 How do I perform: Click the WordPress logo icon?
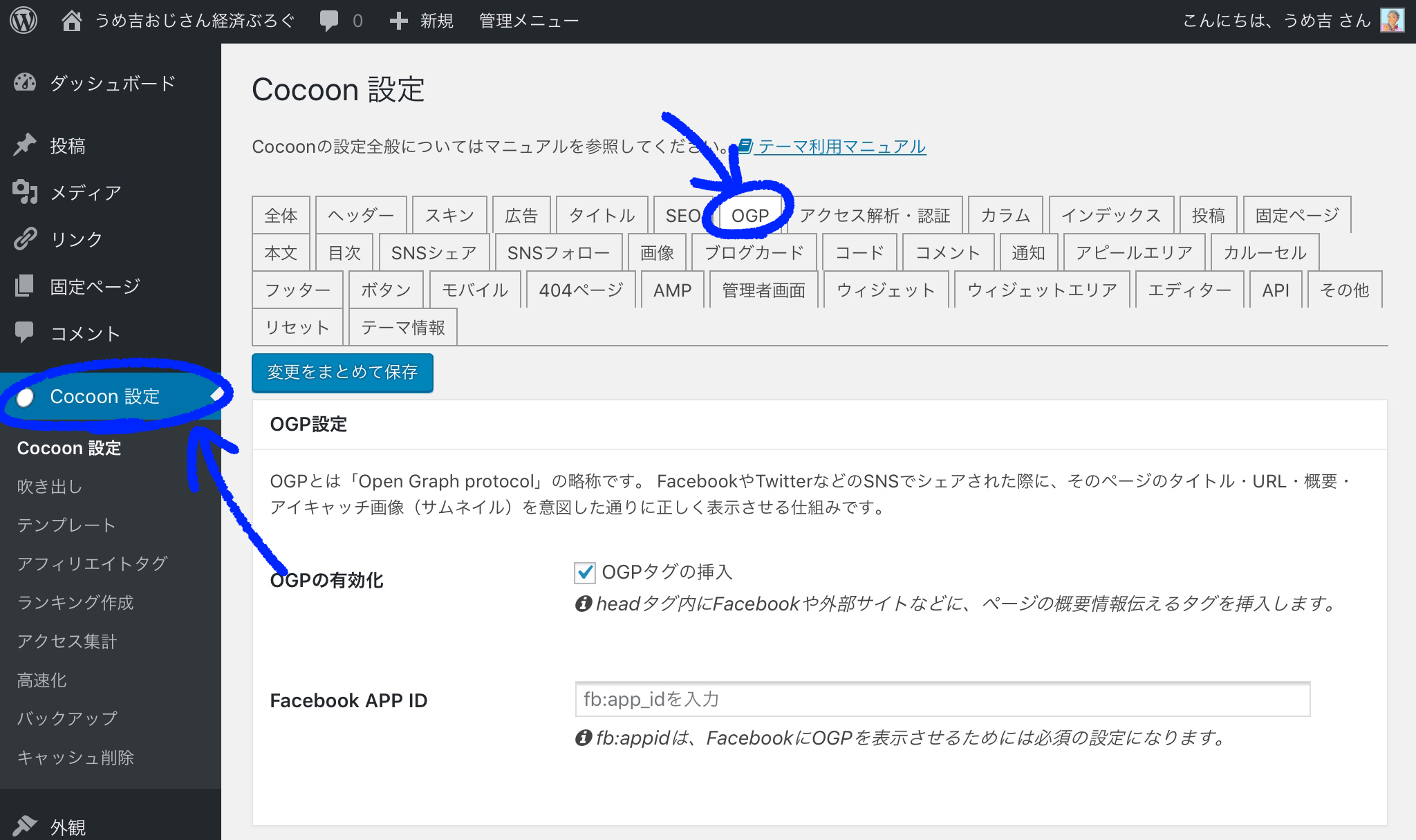click(24, 21)
